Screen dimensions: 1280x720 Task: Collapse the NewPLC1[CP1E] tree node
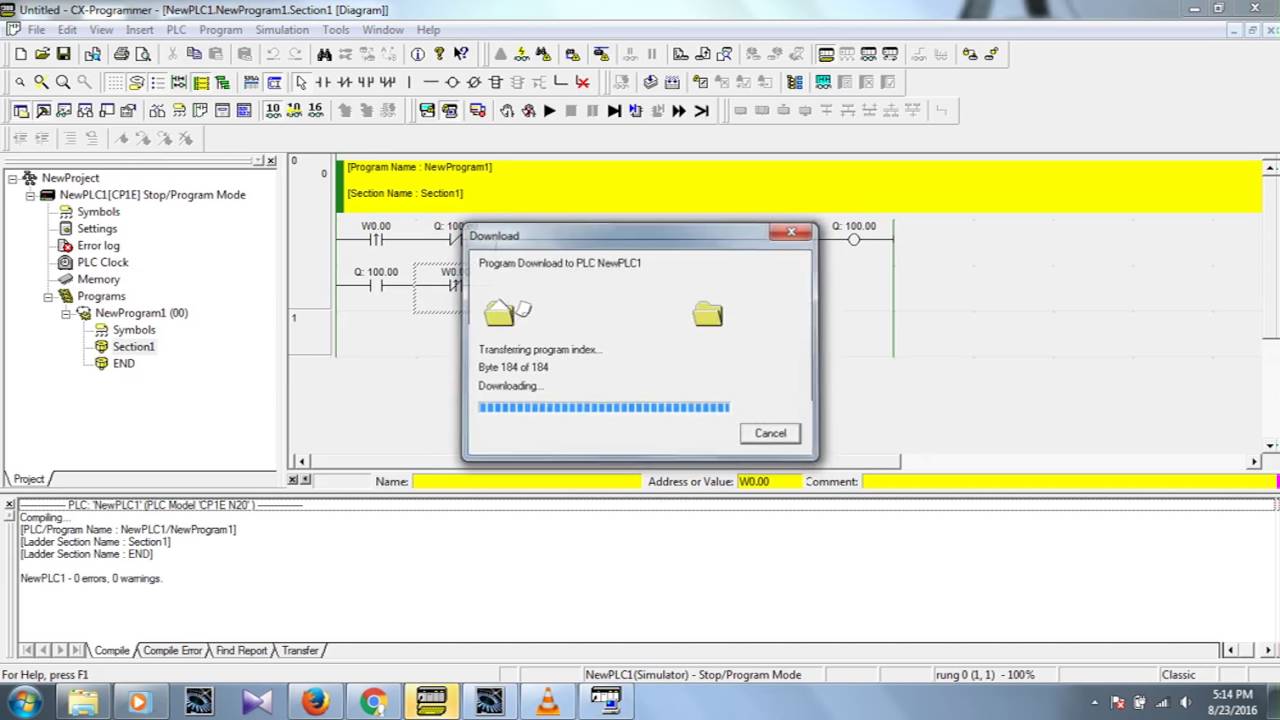[30, 195]
